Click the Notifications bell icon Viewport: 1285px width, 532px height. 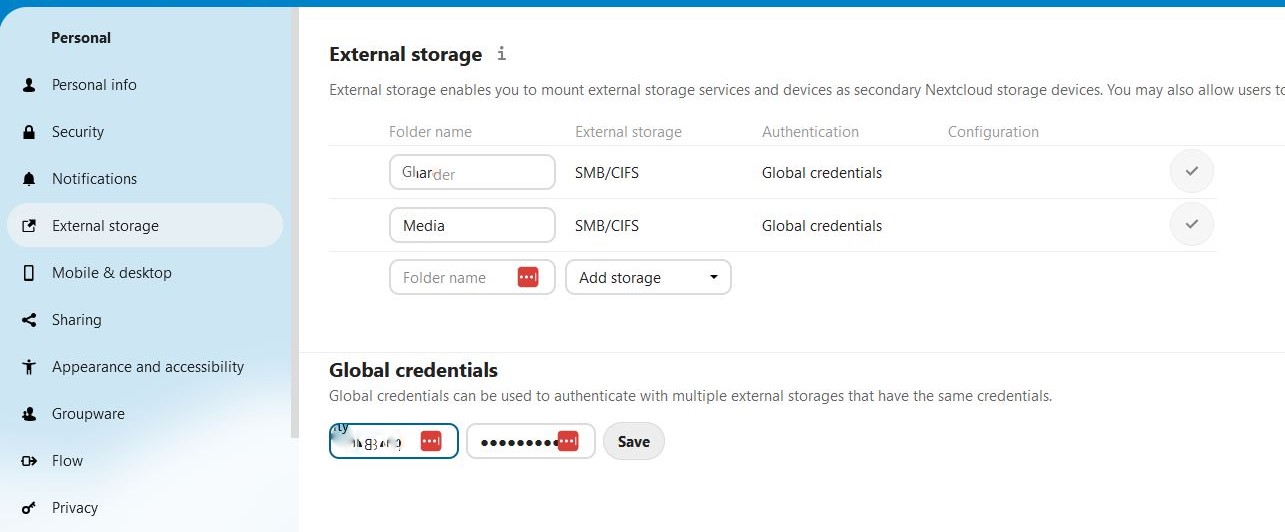(29, 179)
